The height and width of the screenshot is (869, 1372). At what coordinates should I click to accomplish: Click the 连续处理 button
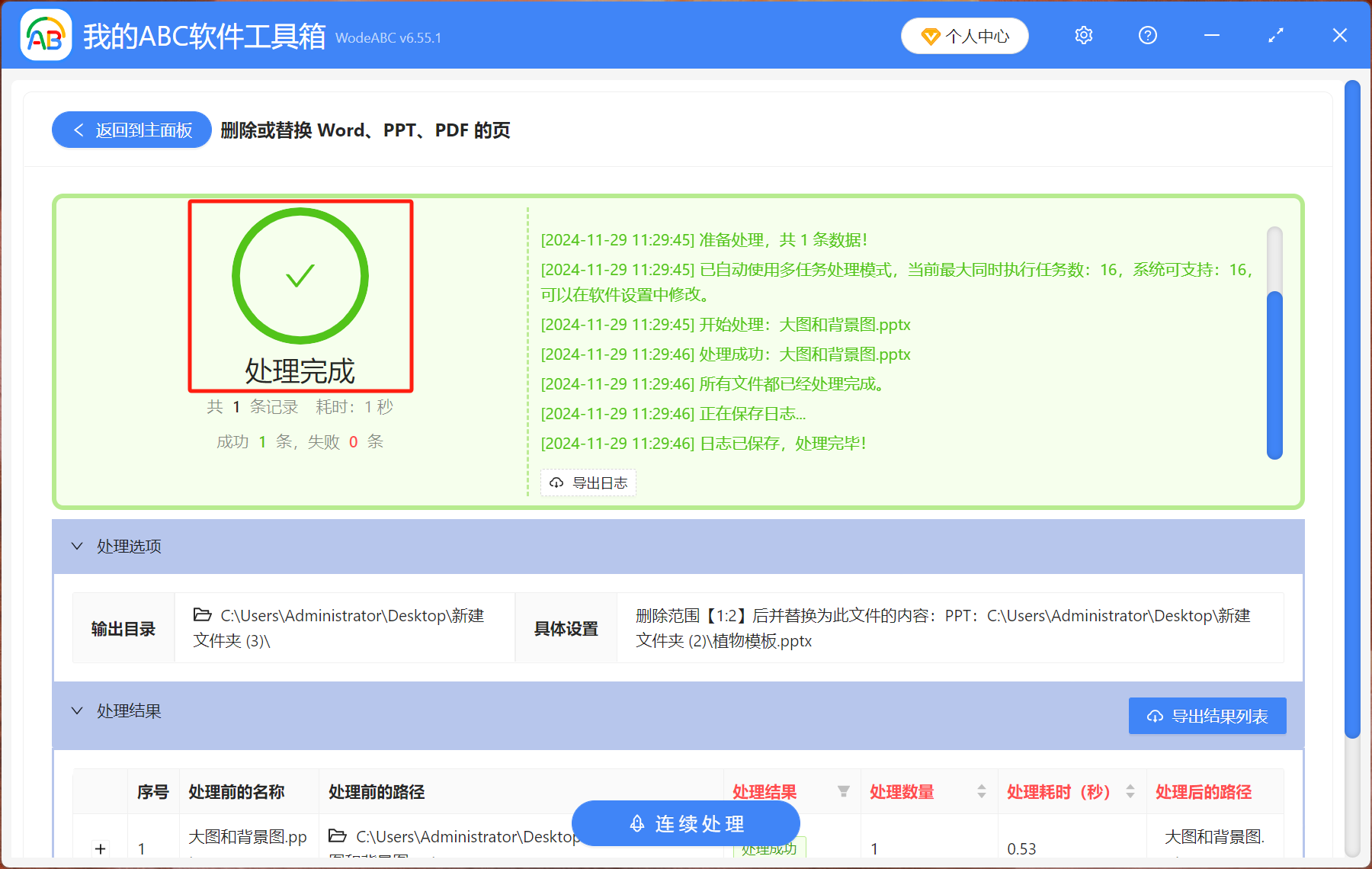tap(684, 823)
